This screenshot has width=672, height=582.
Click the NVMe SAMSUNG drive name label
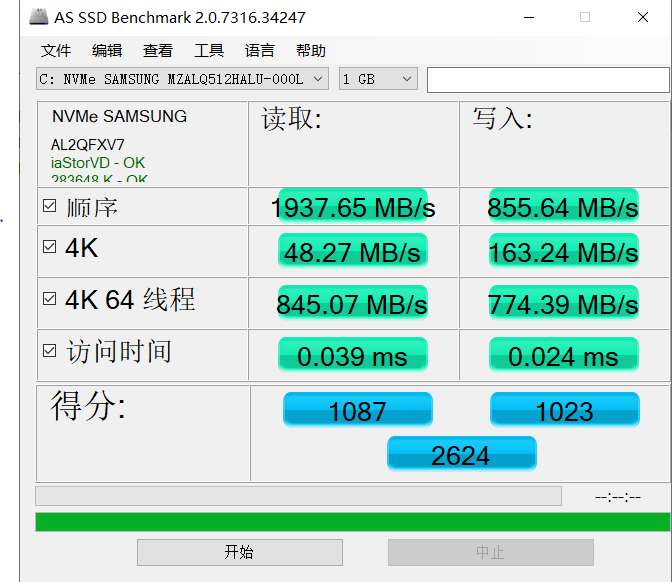point(120,117)
